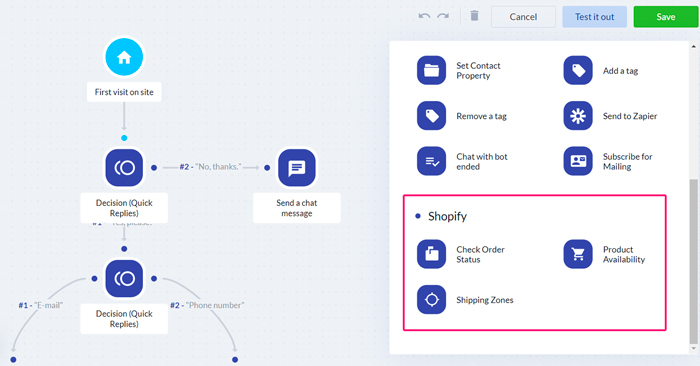
Task: Select the lower Decision Quick Replies node icon
Action: [x=124, y=279]
